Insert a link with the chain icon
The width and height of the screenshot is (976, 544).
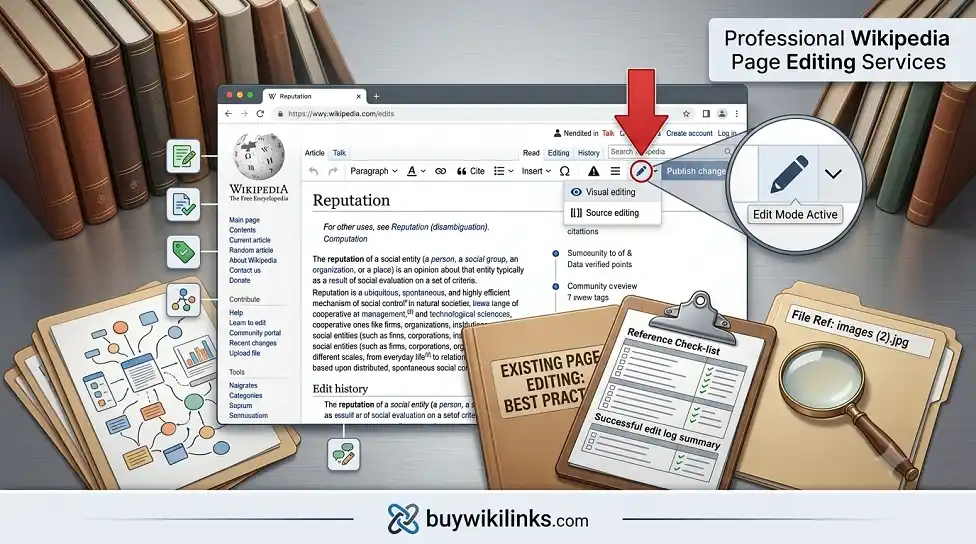[441, 171]
